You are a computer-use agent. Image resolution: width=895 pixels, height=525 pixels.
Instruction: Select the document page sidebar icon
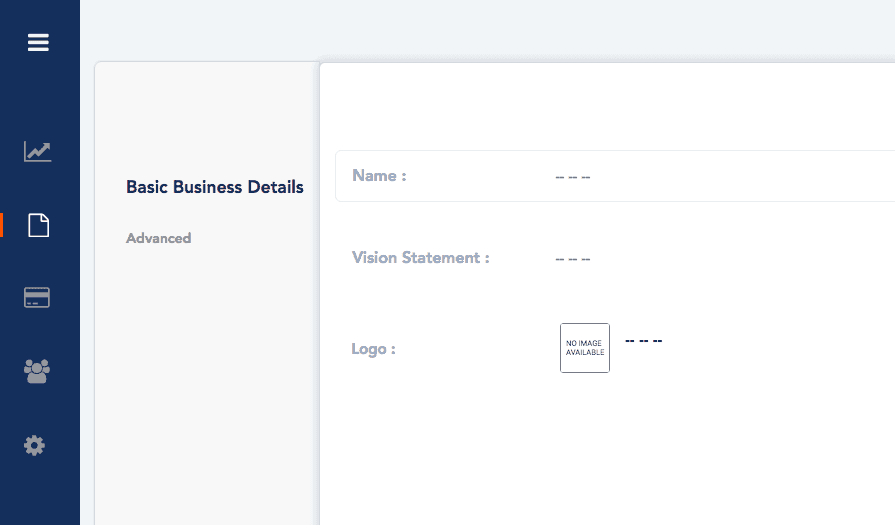tap(38, 226)
